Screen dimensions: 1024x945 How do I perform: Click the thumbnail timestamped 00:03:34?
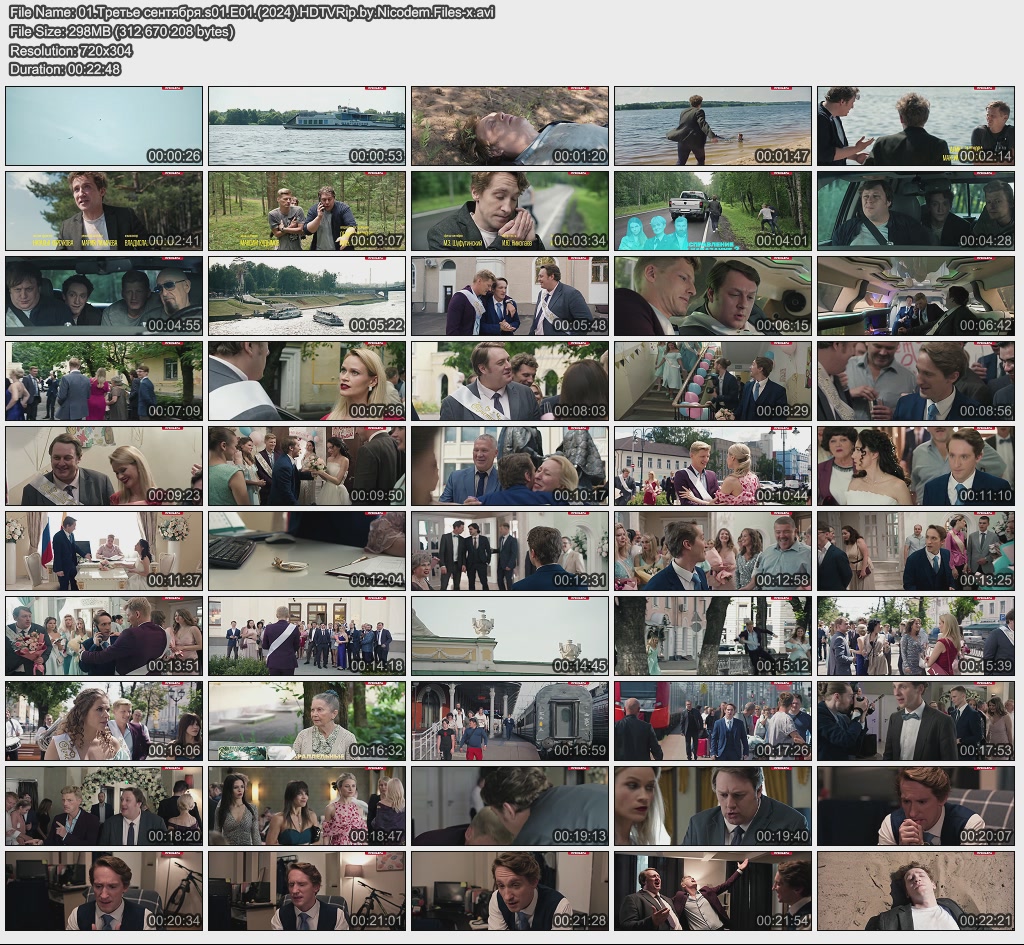(x=510, y=211)
